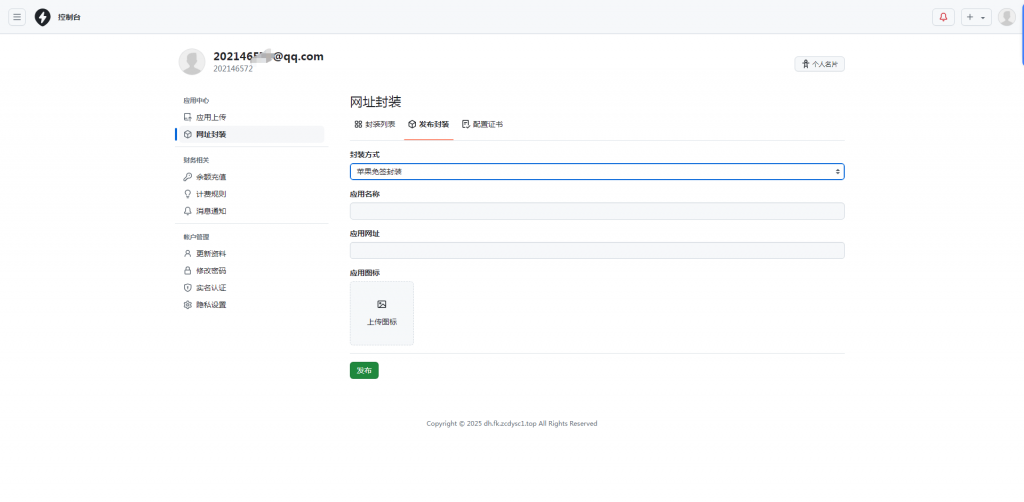Focus the 应用网址 input field
Viewport: 1024px width, 502px height.
coord(597,251)
